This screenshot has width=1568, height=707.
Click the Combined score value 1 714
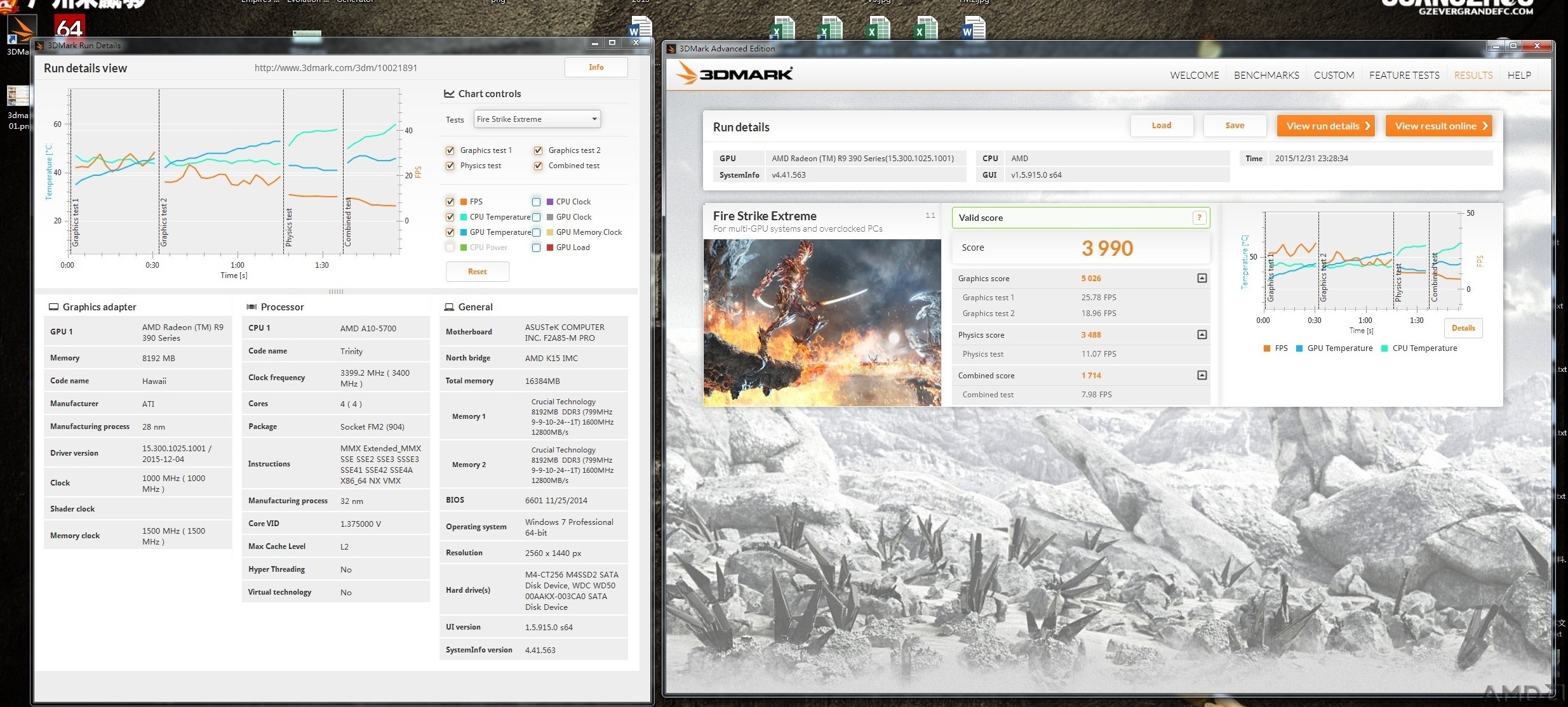(1091, 376)
